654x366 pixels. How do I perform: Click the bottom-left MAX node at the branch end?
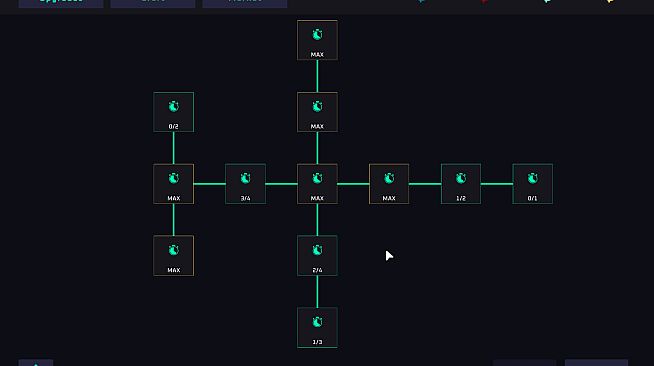click(x=174, y=256)
